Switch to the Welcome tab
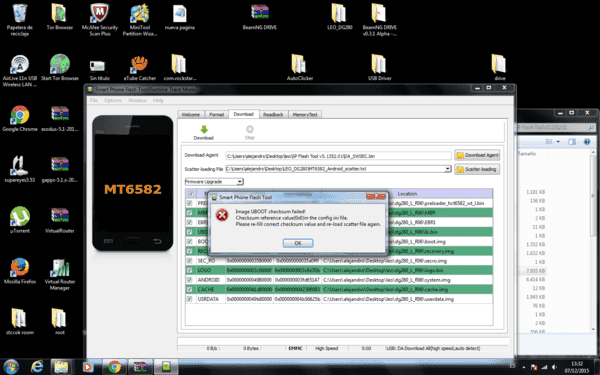This screenshot has width=600, height=375. pos(191,114)
